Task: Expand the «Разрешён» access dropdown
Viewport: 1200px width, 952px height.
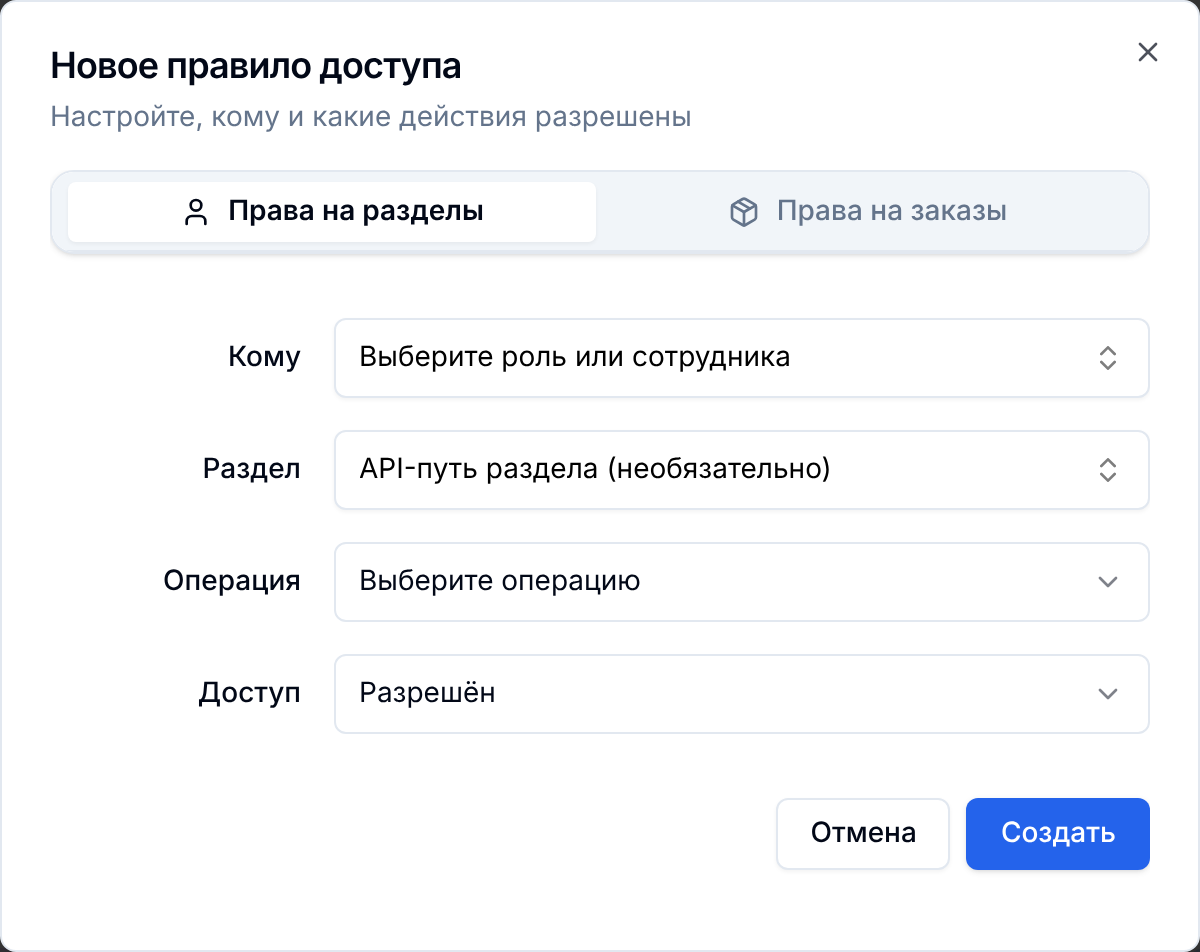Action: pos(741,694)
